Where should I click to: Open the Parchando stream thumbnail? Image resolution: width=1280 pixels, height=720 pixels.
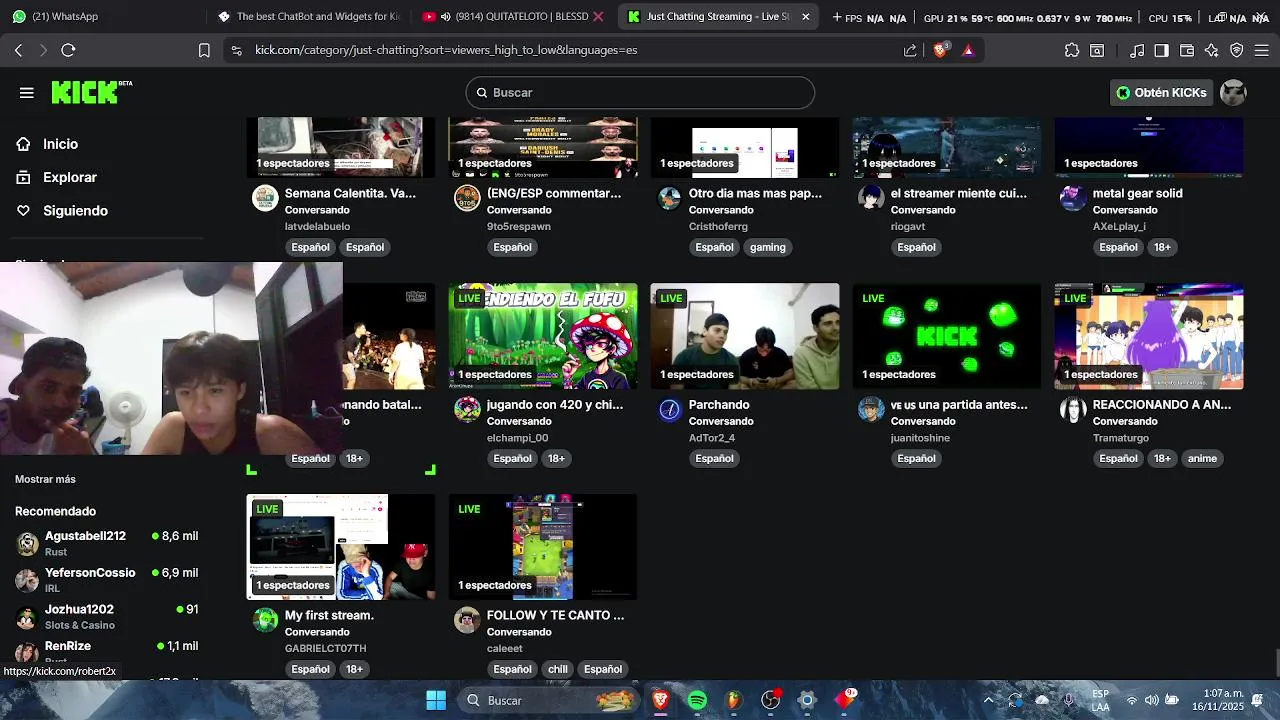pos(745,336)
